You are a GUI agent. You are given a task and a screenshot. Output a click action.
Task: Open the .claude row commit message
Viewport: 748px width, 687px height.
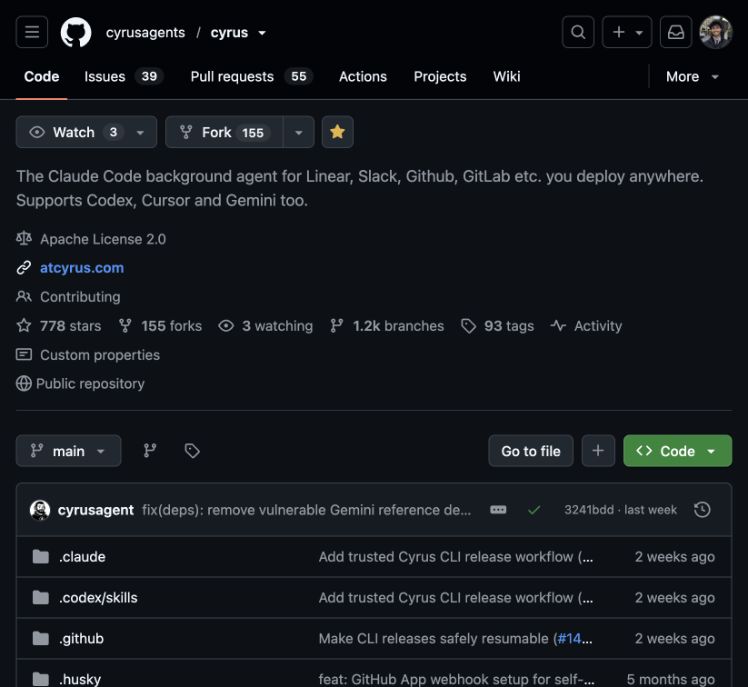(x=456, y=557)
